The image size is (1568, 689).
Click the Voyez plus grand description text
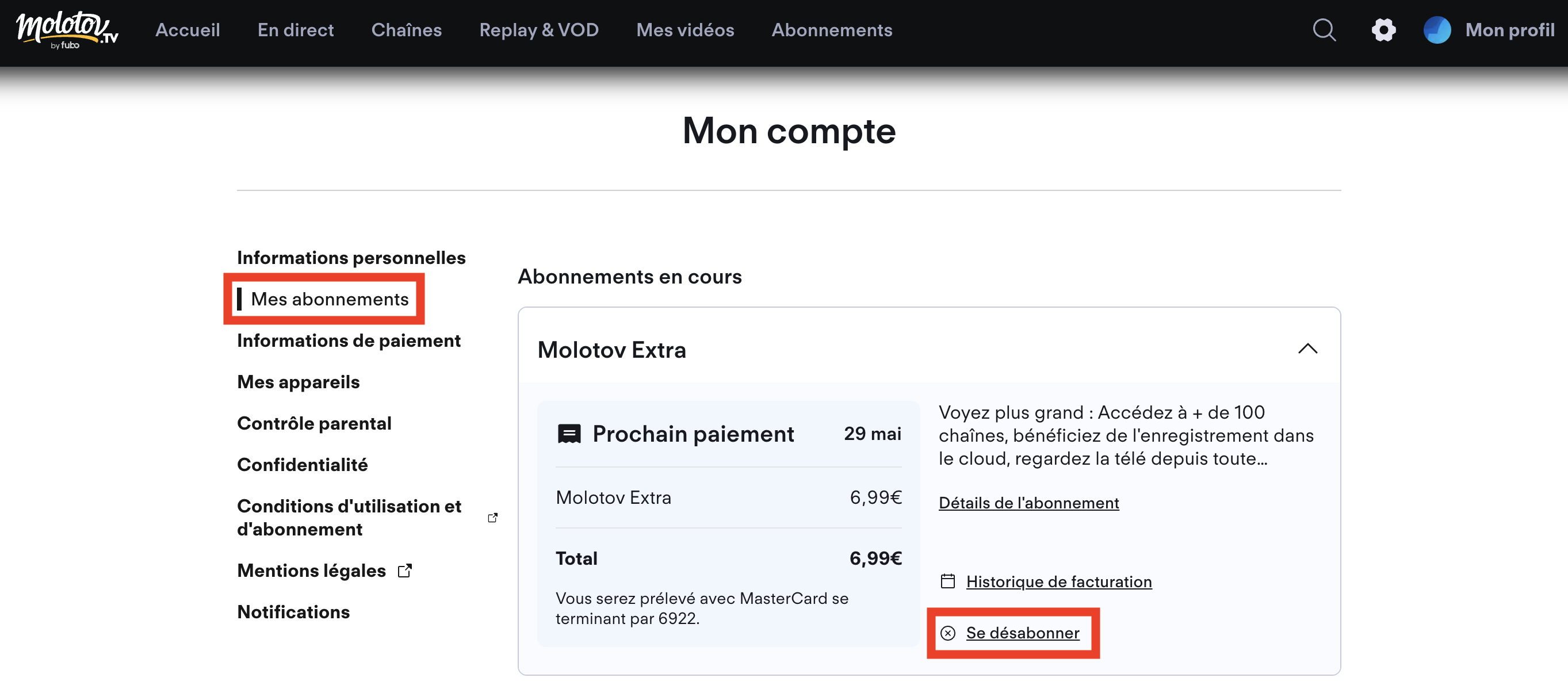(x=1126, y=436)
